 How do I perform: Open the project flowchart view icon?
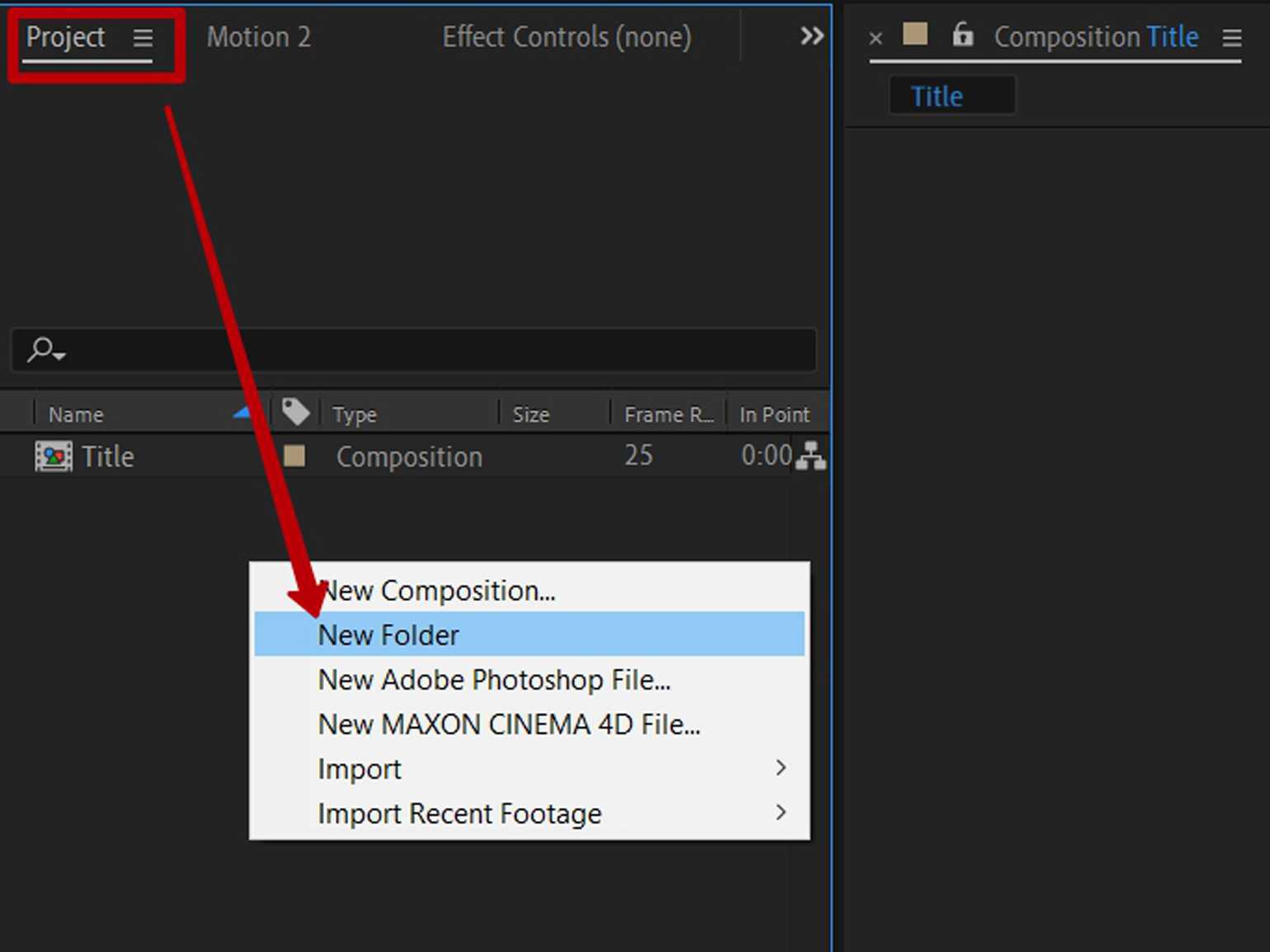tap(811, 456)
